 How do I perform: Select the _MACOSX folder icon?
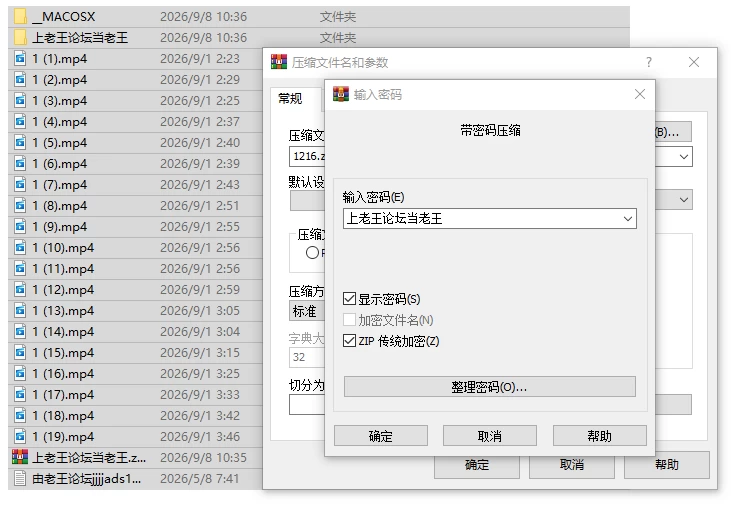pyautogui.click(x=20, y=17)
